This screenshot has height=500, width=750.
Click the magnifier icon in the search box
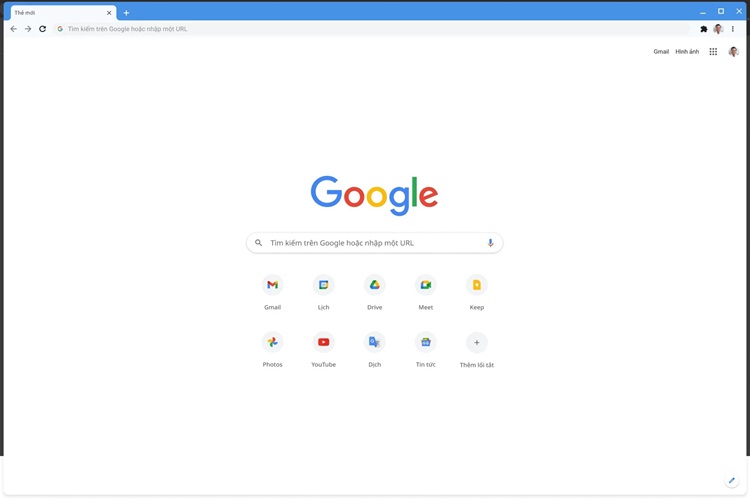pyautogui.click(x=258, y=243)
